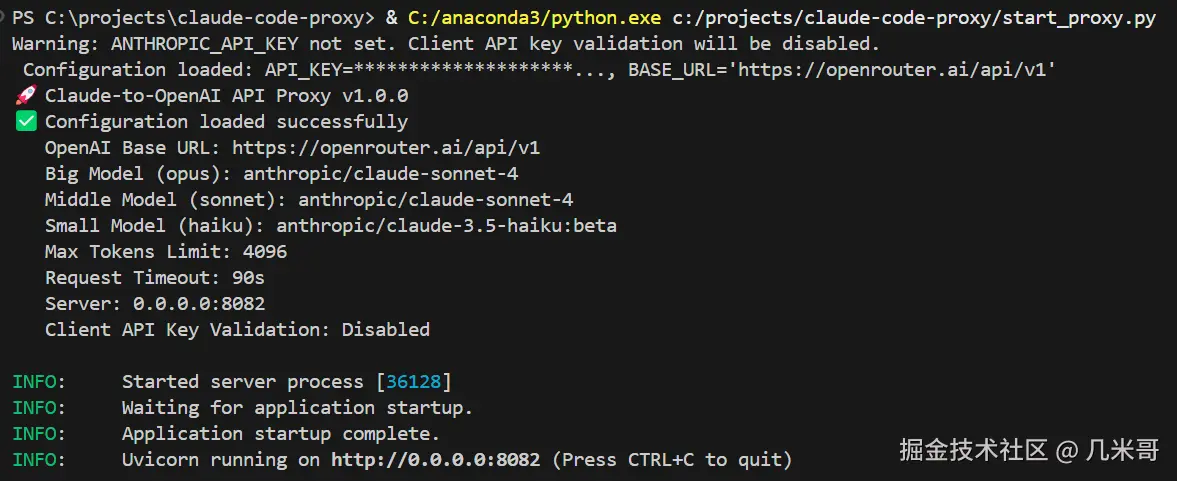1177x481 pixels.
Task: Click the Client API Key Validation Disabled text
Action: (x=237, y=329)
